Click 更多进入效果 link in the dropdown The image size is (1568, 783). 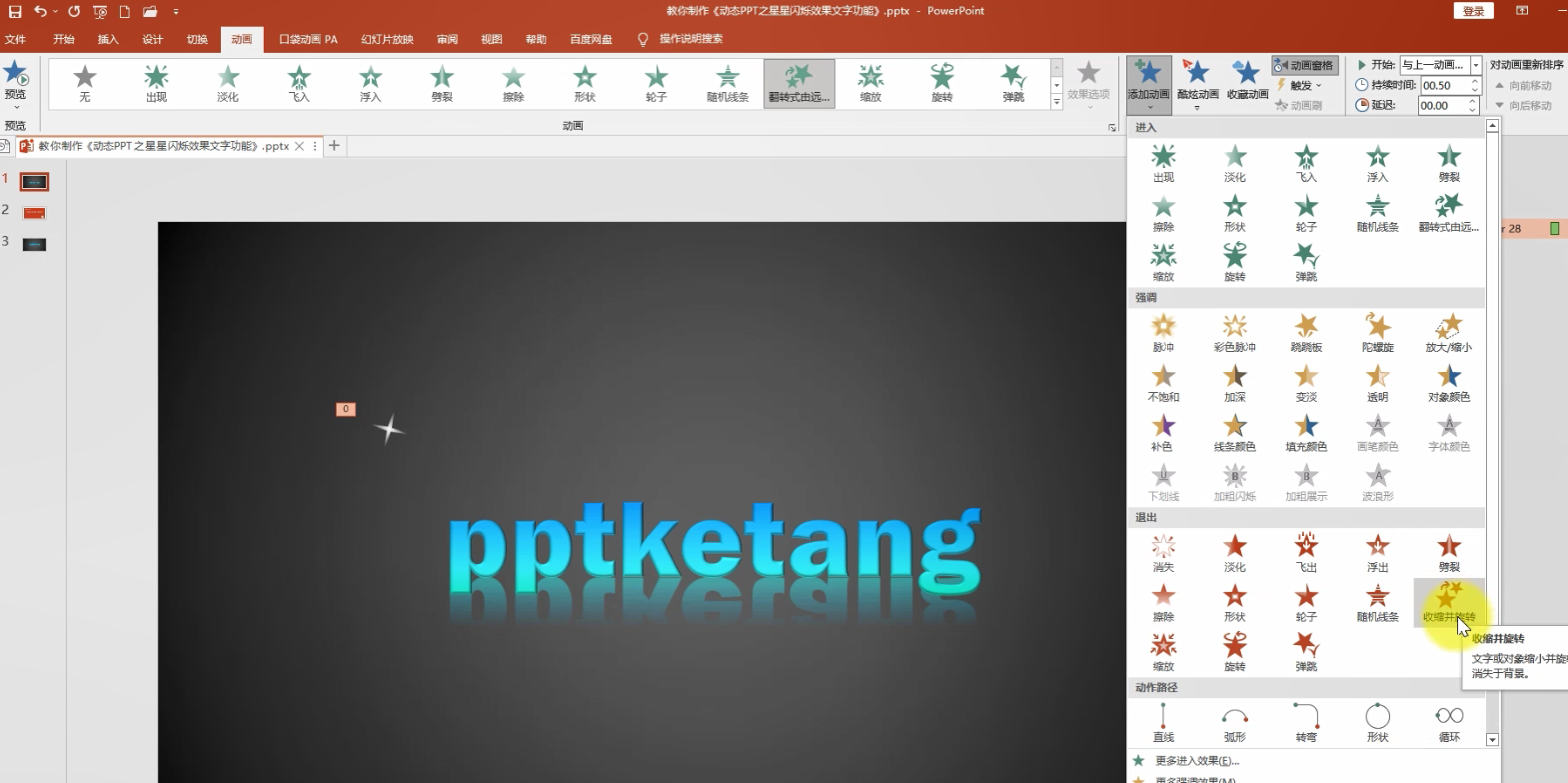coord(1196,761)
